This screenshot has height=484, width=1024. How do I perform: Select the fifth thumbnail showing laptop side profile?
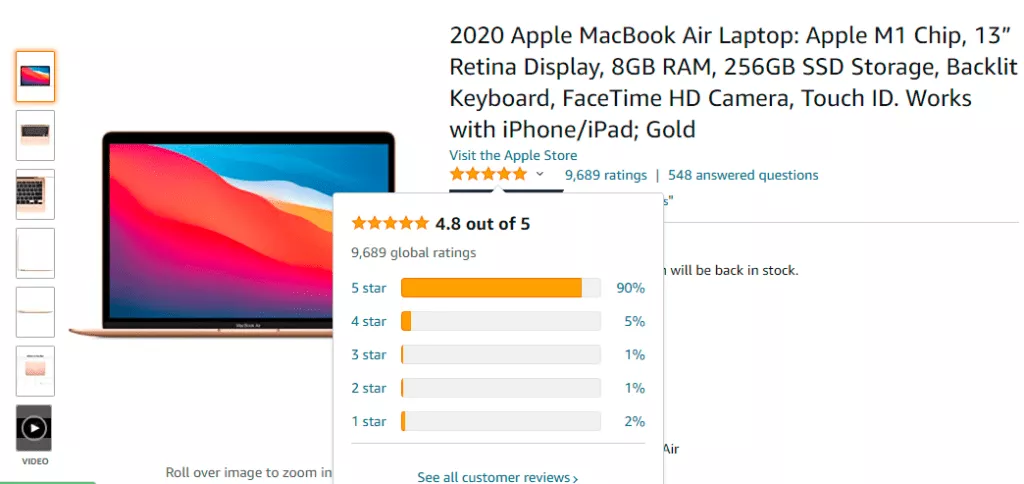(35, 312)
